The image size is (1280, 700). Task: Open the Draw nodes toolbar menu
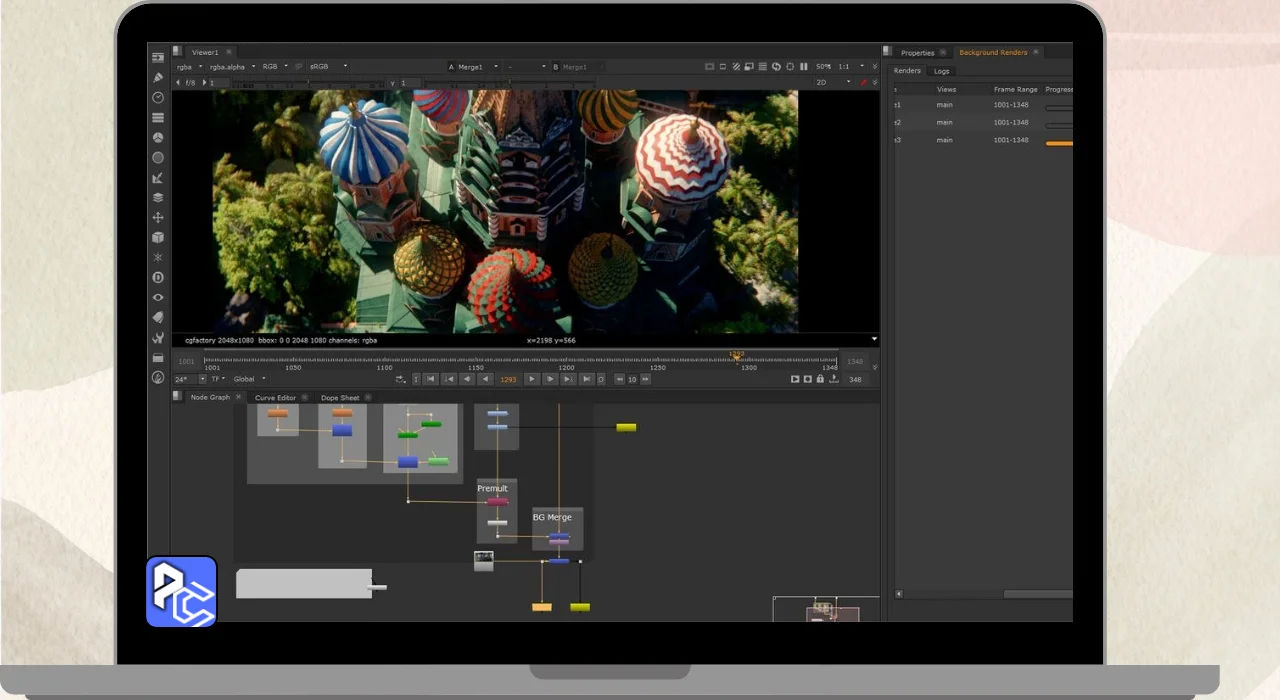[158, 77]
